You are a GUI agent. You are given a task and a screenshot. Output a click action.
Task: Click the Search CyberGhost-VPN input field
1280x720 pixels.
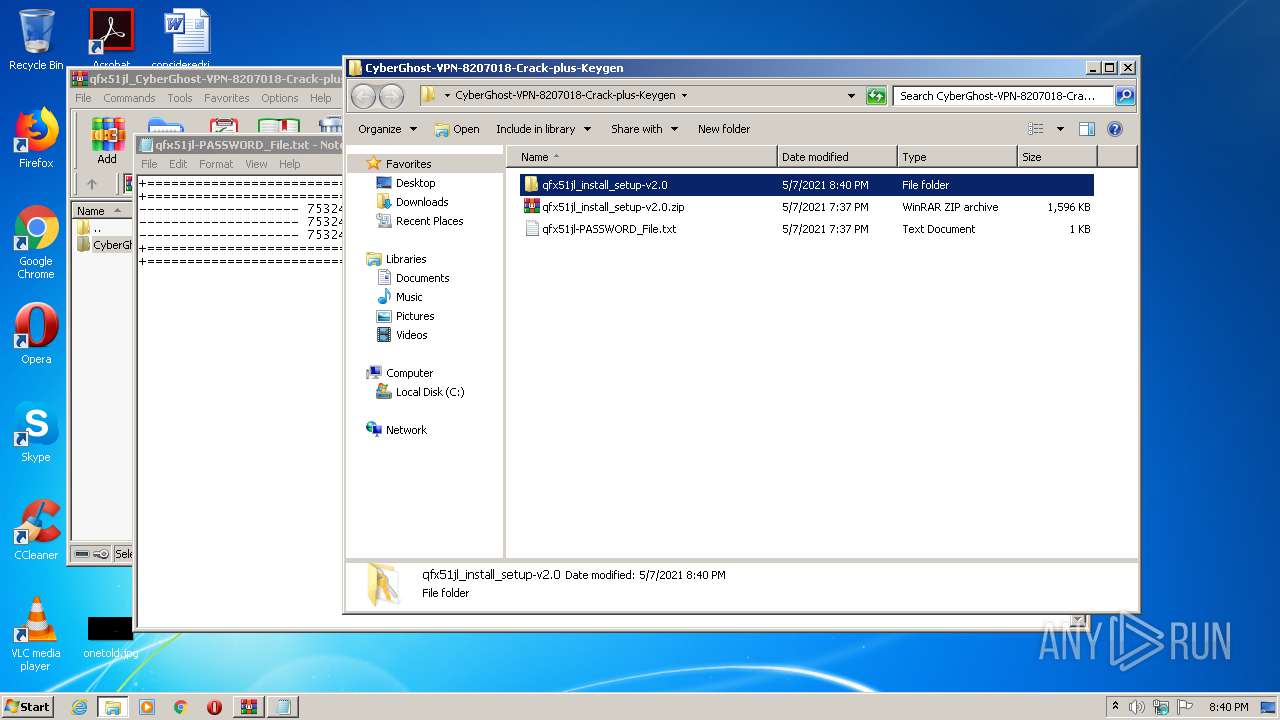coord(1003,96)
